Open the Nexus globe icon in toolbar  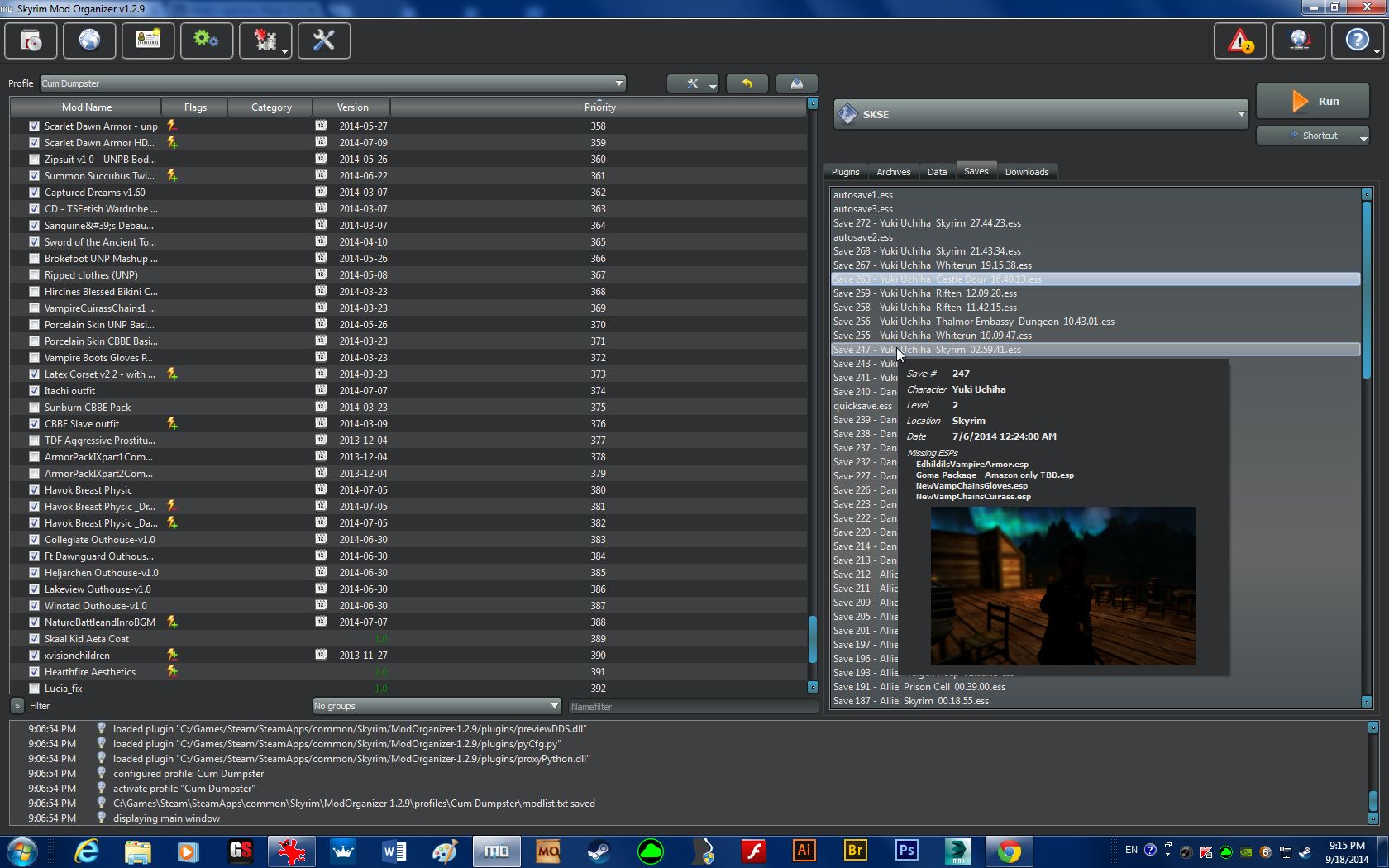pyautogui.click(x=89, y=41)
